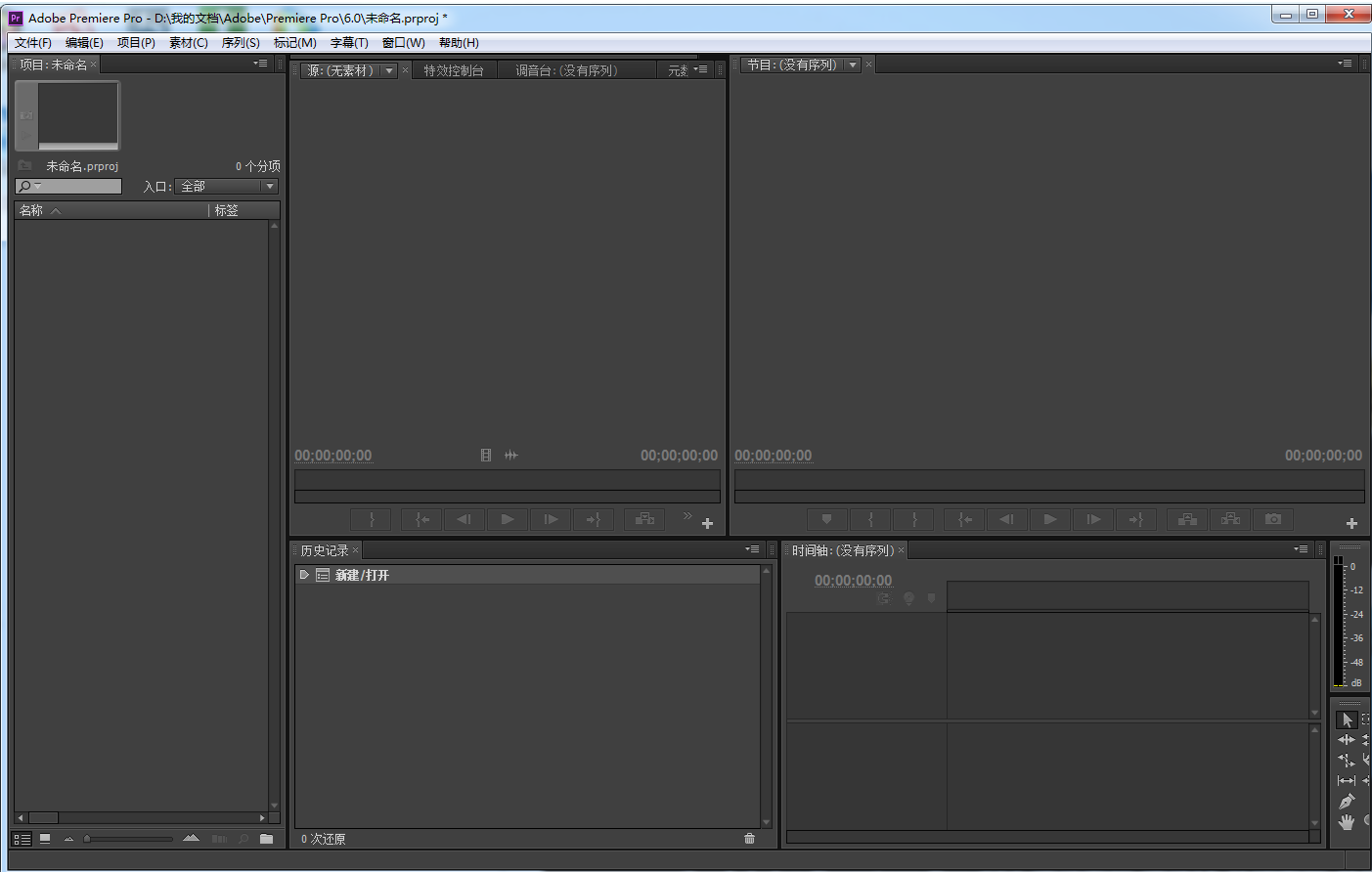This screenshot has width=1372, height=872.
Task: Click the Add Marker icon in Program monitor
Action: [x=826, y=519]
